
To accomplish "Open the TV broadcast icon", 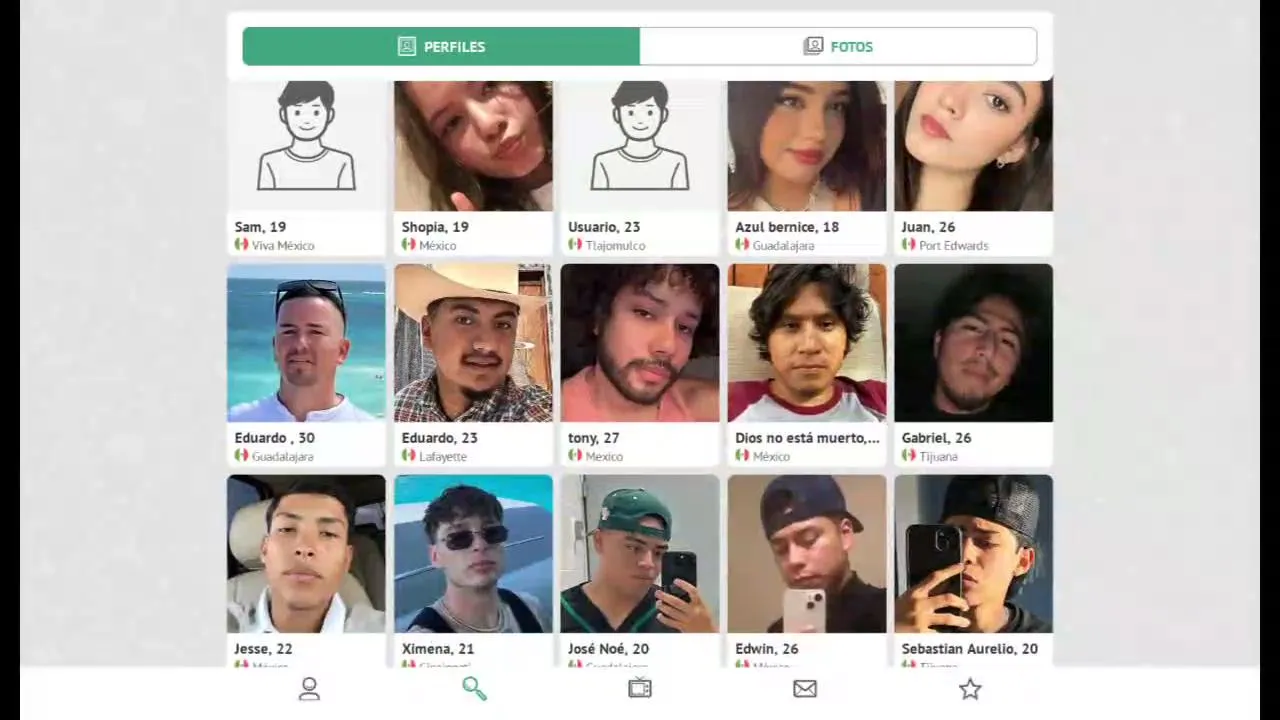I will [640, 688].
